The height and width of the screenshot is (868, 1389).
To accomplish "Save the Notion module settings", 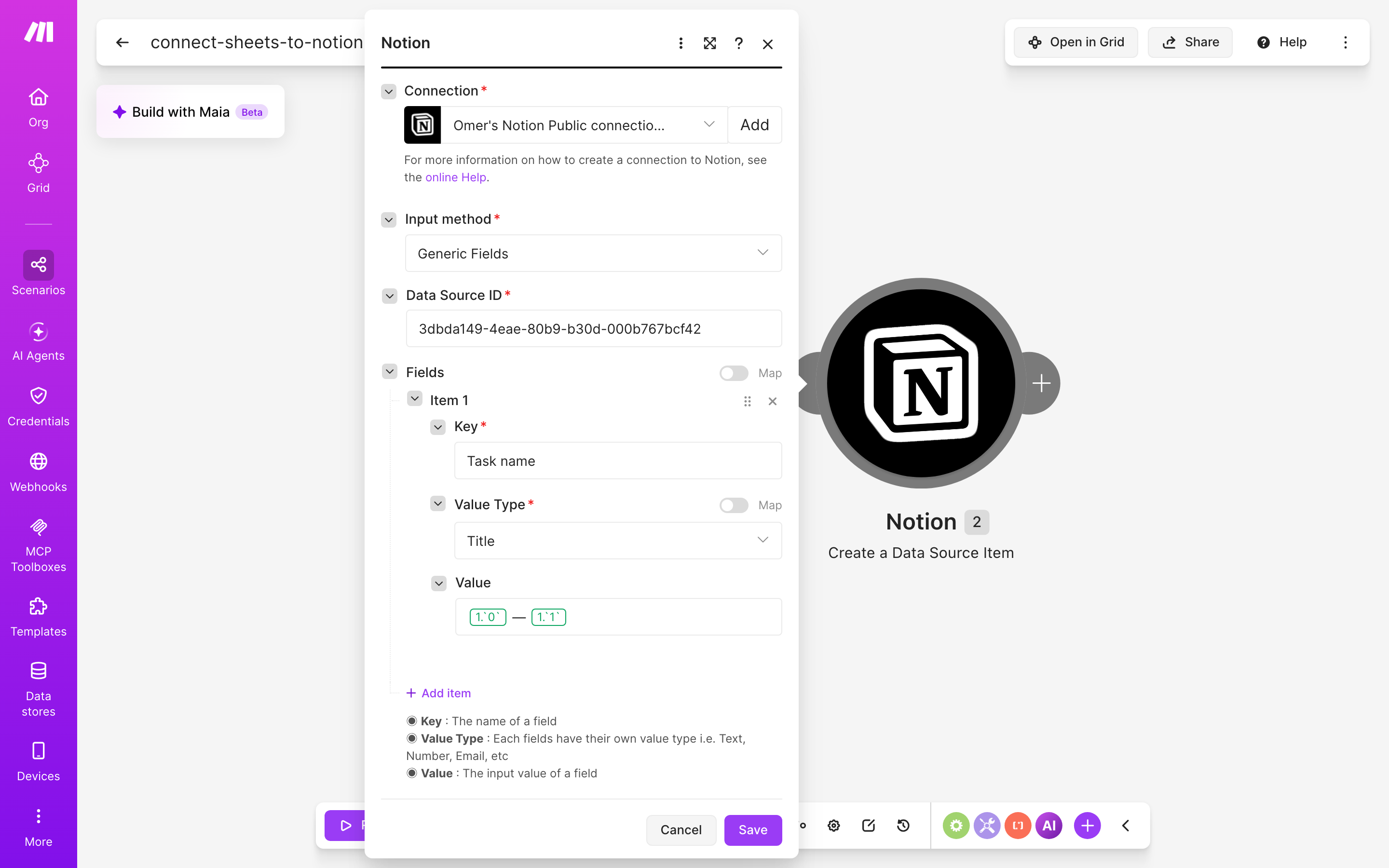I will pyautogui.click(x=753, y=830).
